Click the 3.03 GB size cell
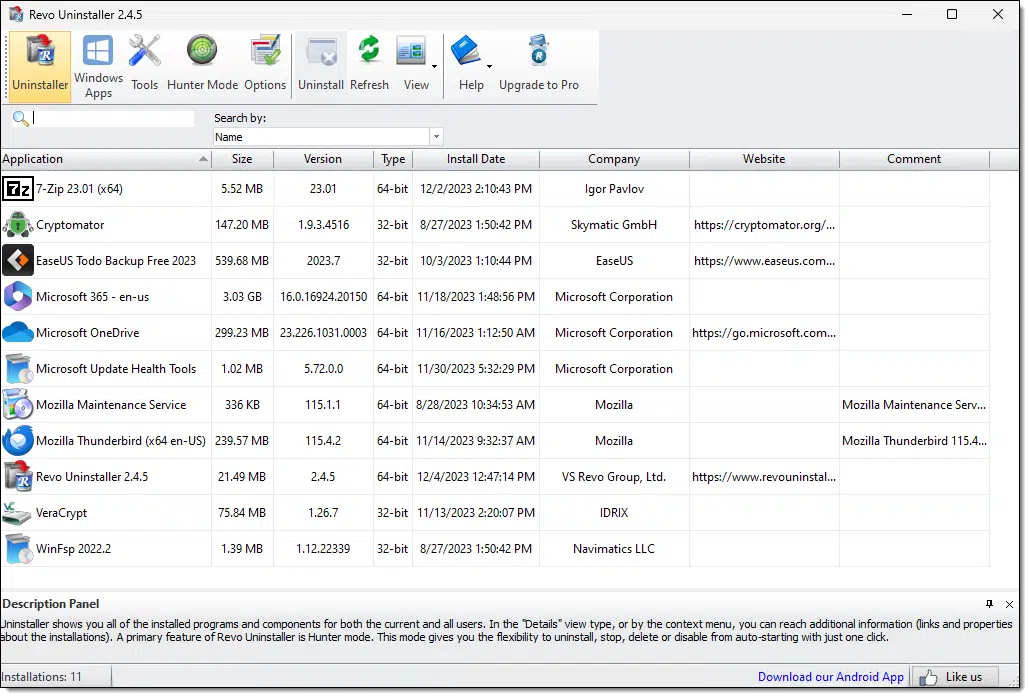Image resolution: width=1030 pixels, height=698 pixels. click(242, 297)
